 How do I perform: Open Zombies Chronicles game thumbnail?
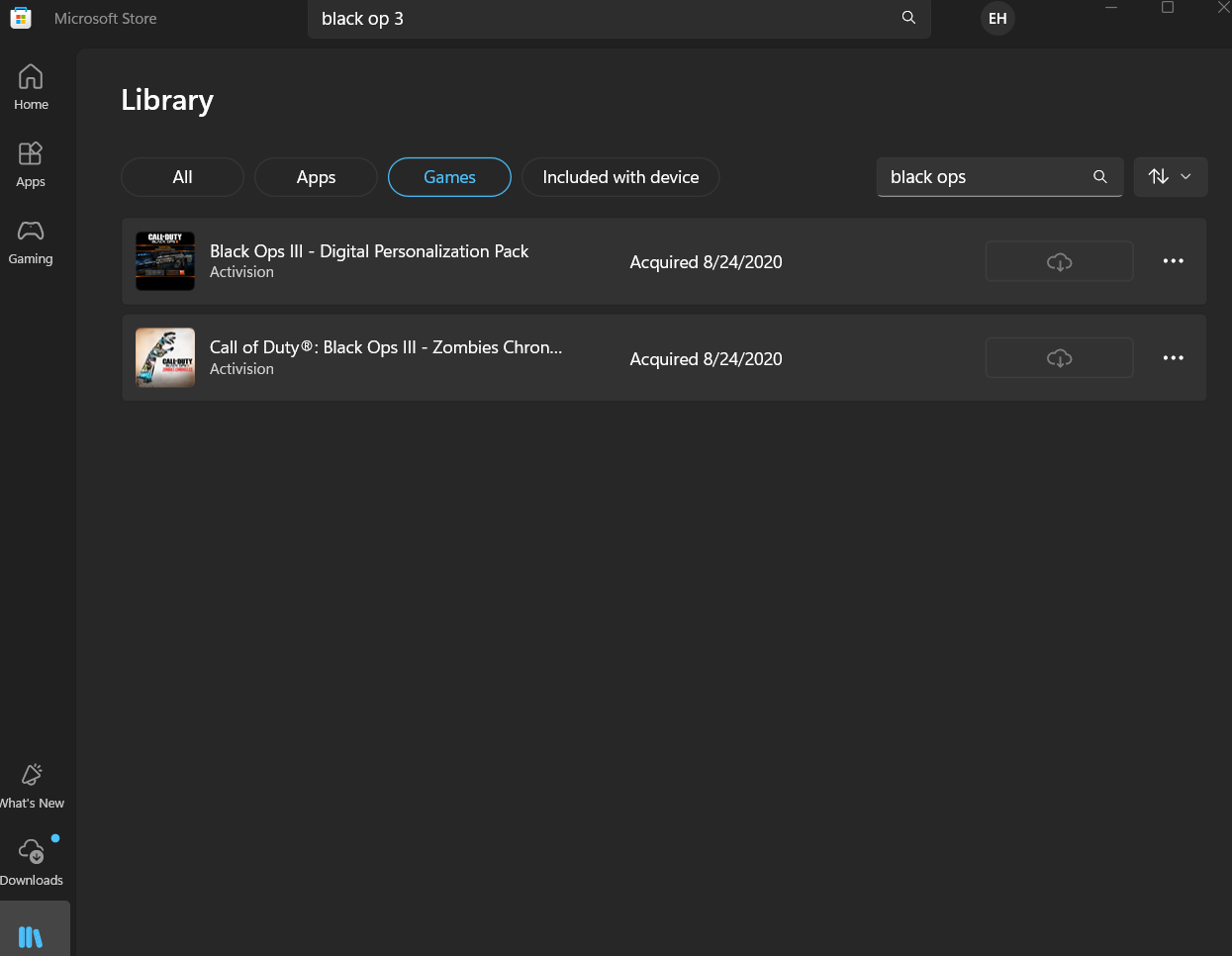point(164,357)
